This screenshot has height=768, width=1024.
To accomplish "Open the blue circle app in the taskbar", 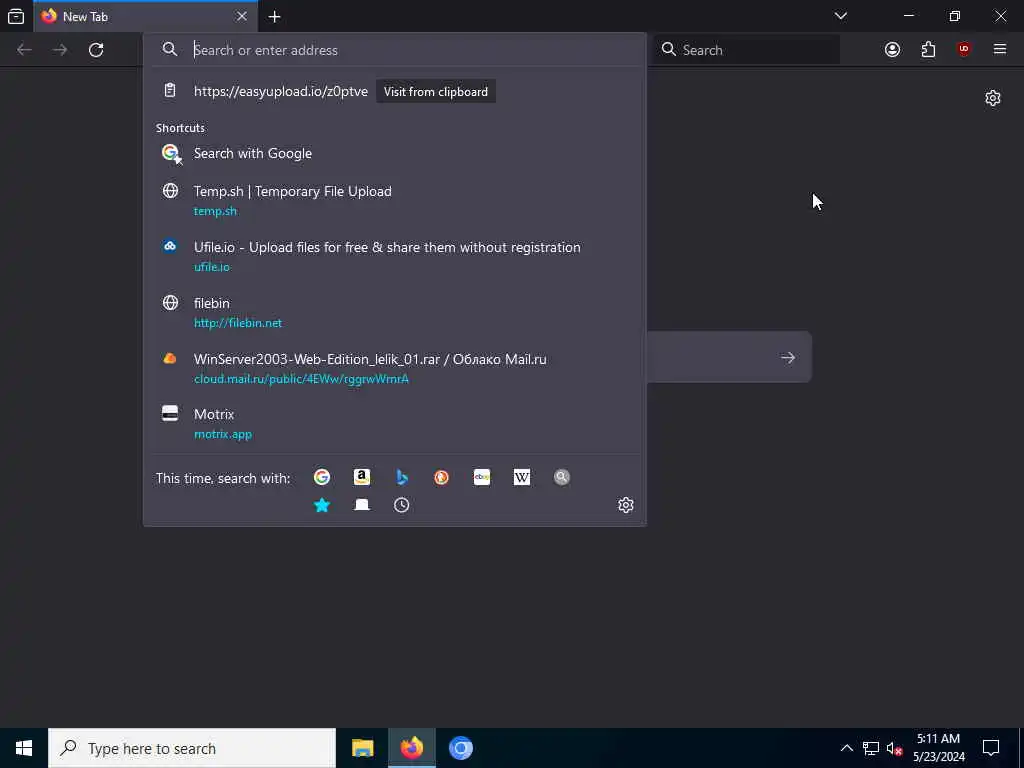I will [460, 748].
